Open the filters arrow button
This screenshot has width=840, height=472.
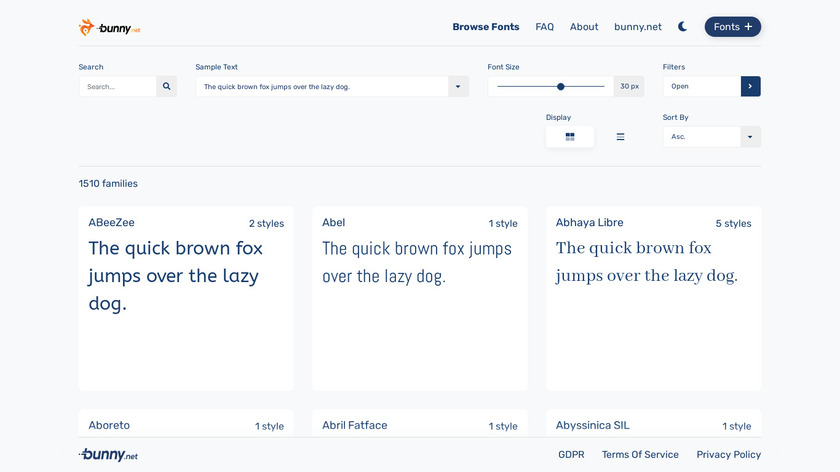tap(750, 87)
